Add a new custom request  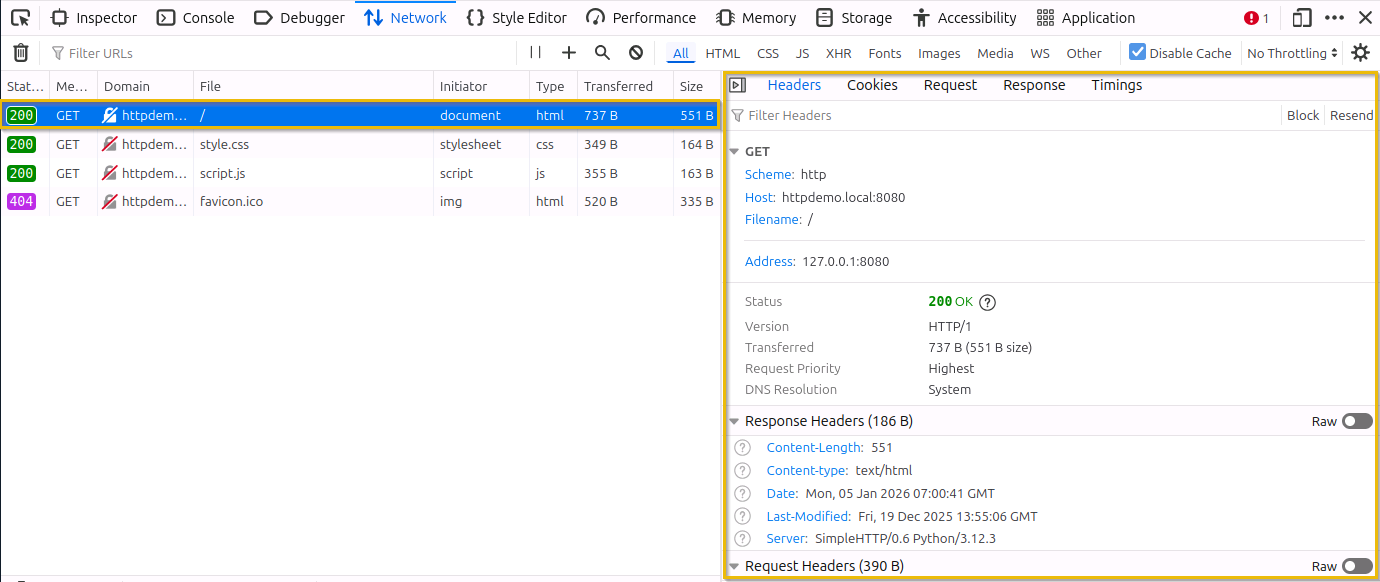click(568, 52)
